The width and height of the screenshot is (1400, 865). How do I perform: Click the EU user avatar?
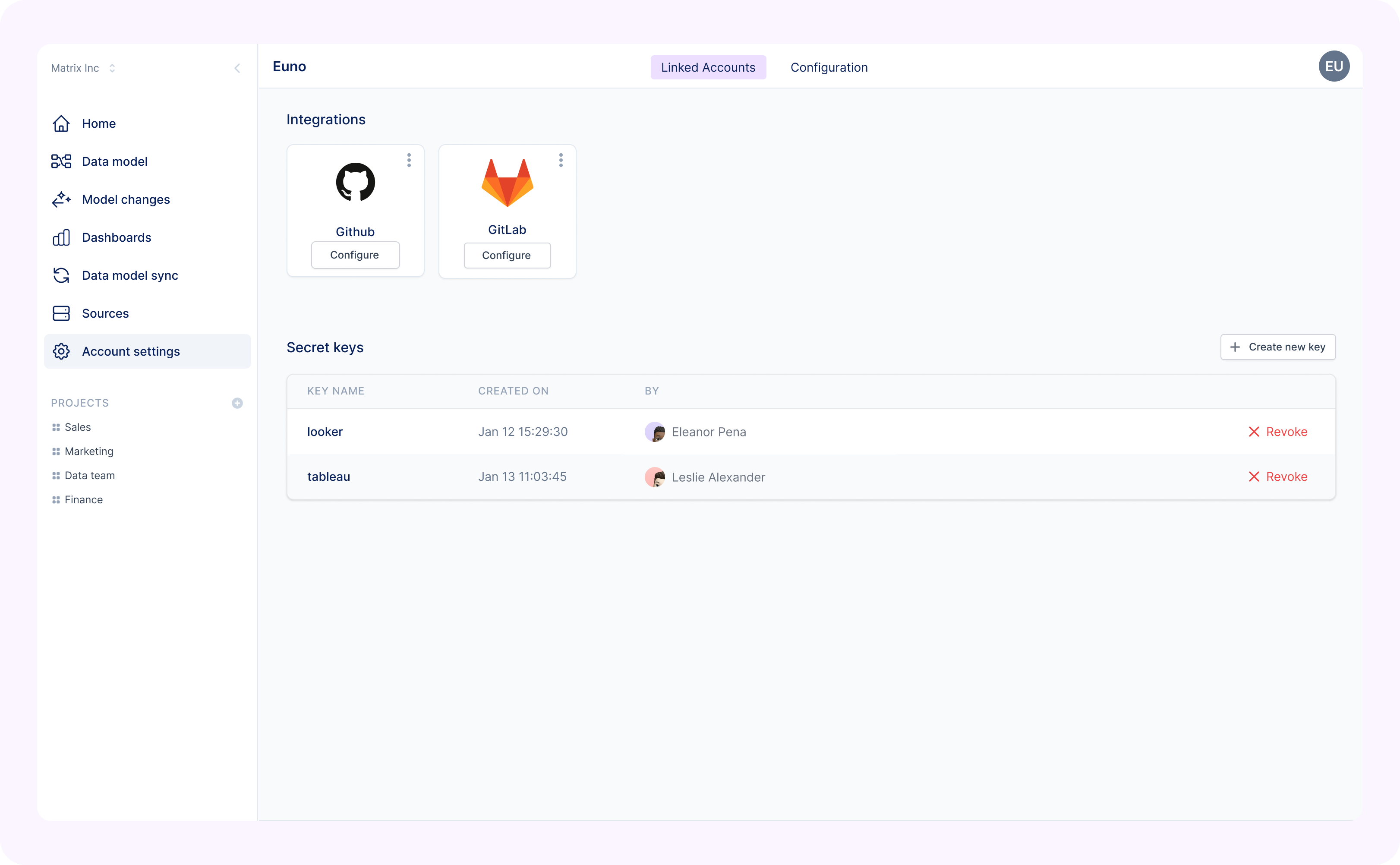point(1334,66)
